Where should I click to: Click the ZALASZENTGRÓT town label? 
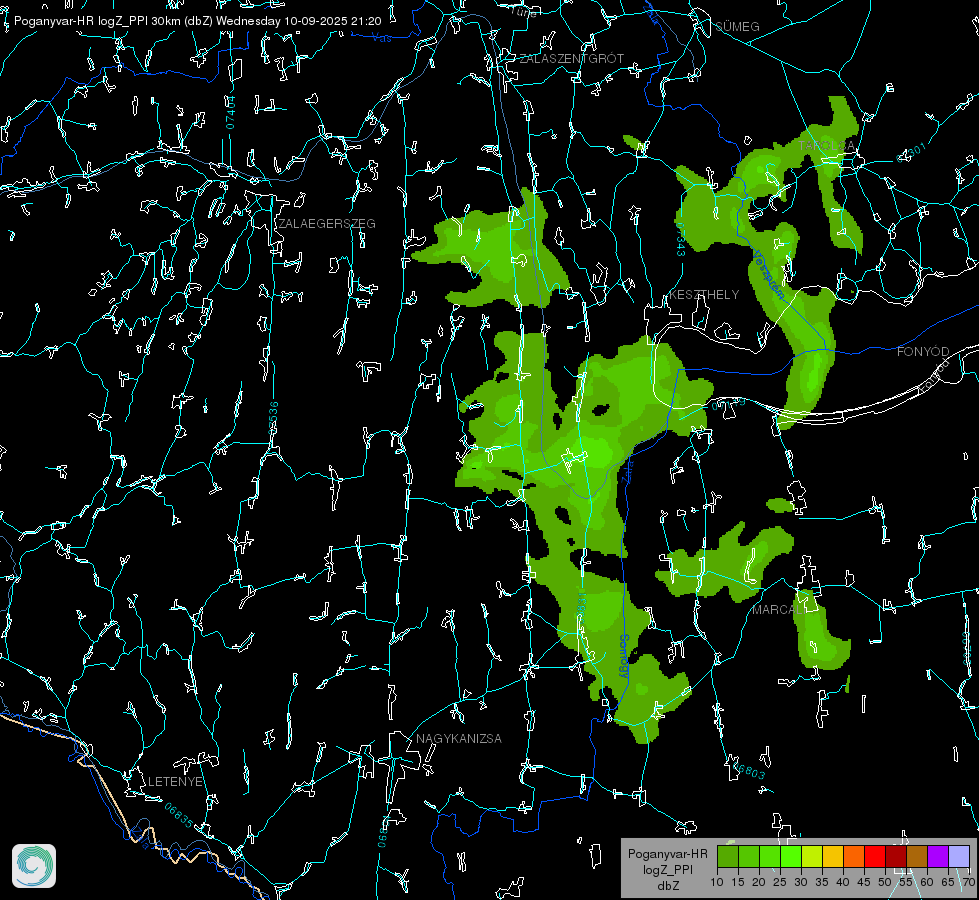coord(572,58)
